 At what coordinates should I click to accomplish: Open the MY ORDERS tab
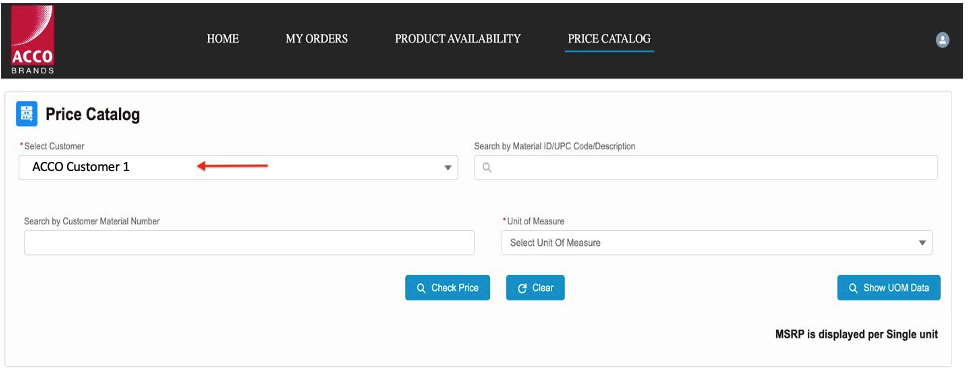[x=317, y=39]
